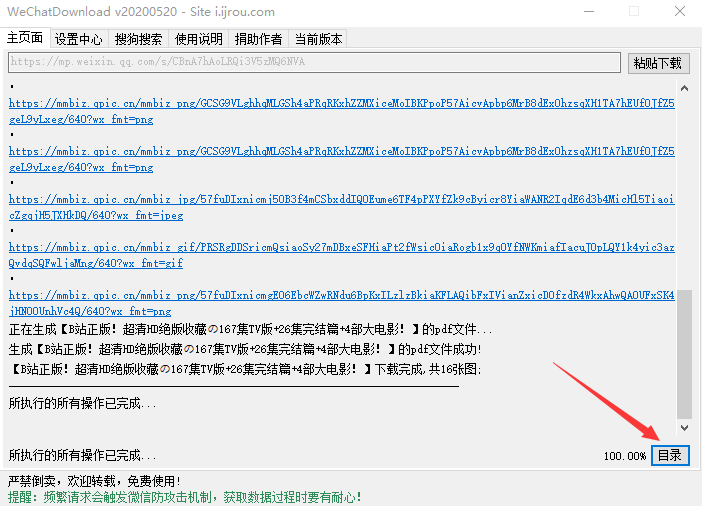Image resolution: width=702 pixels, height=506 pixels.
Task: Click the 100.00% progress value
Action: (x=625, y=456)
